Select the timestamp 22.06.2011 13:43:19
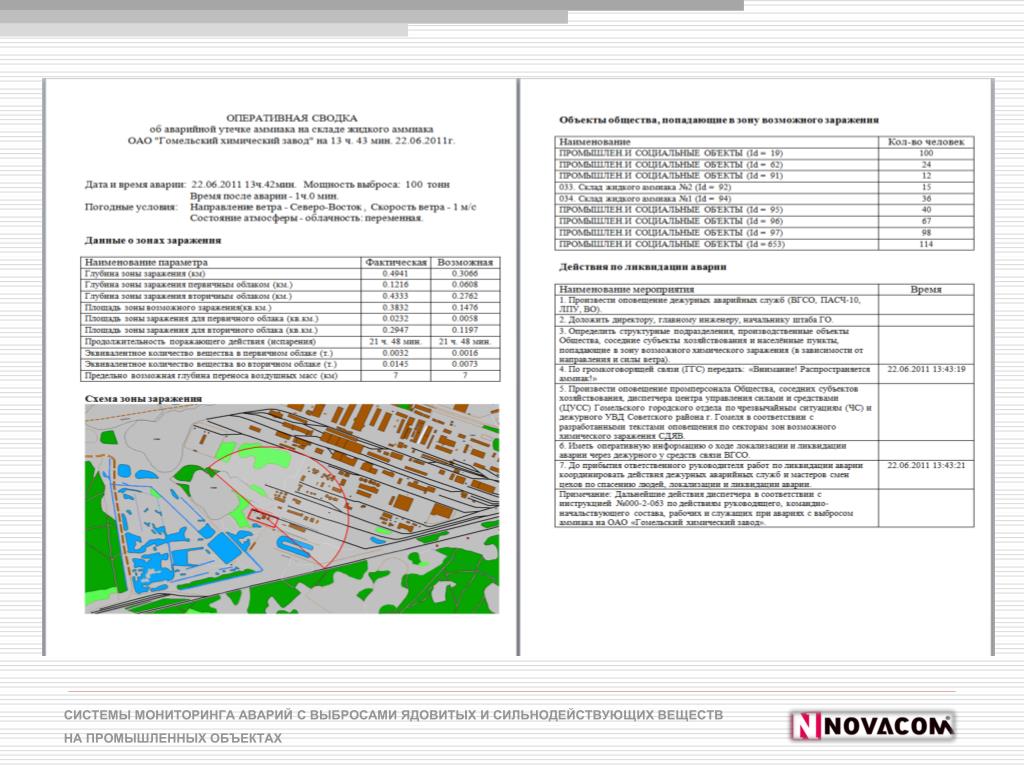The height and width of the screenshot is (768, 1024). (x=926, y=370)
